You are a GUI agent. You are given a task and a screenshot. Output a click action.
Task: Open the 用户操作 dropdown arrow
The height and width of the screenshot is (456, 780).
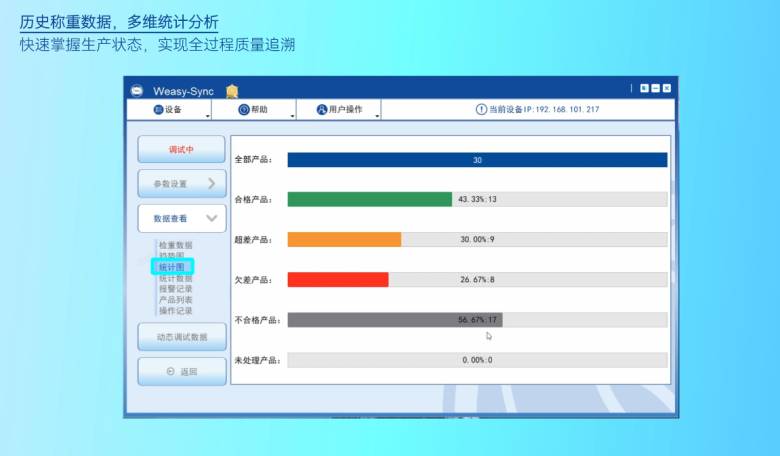tap(377, 116)
